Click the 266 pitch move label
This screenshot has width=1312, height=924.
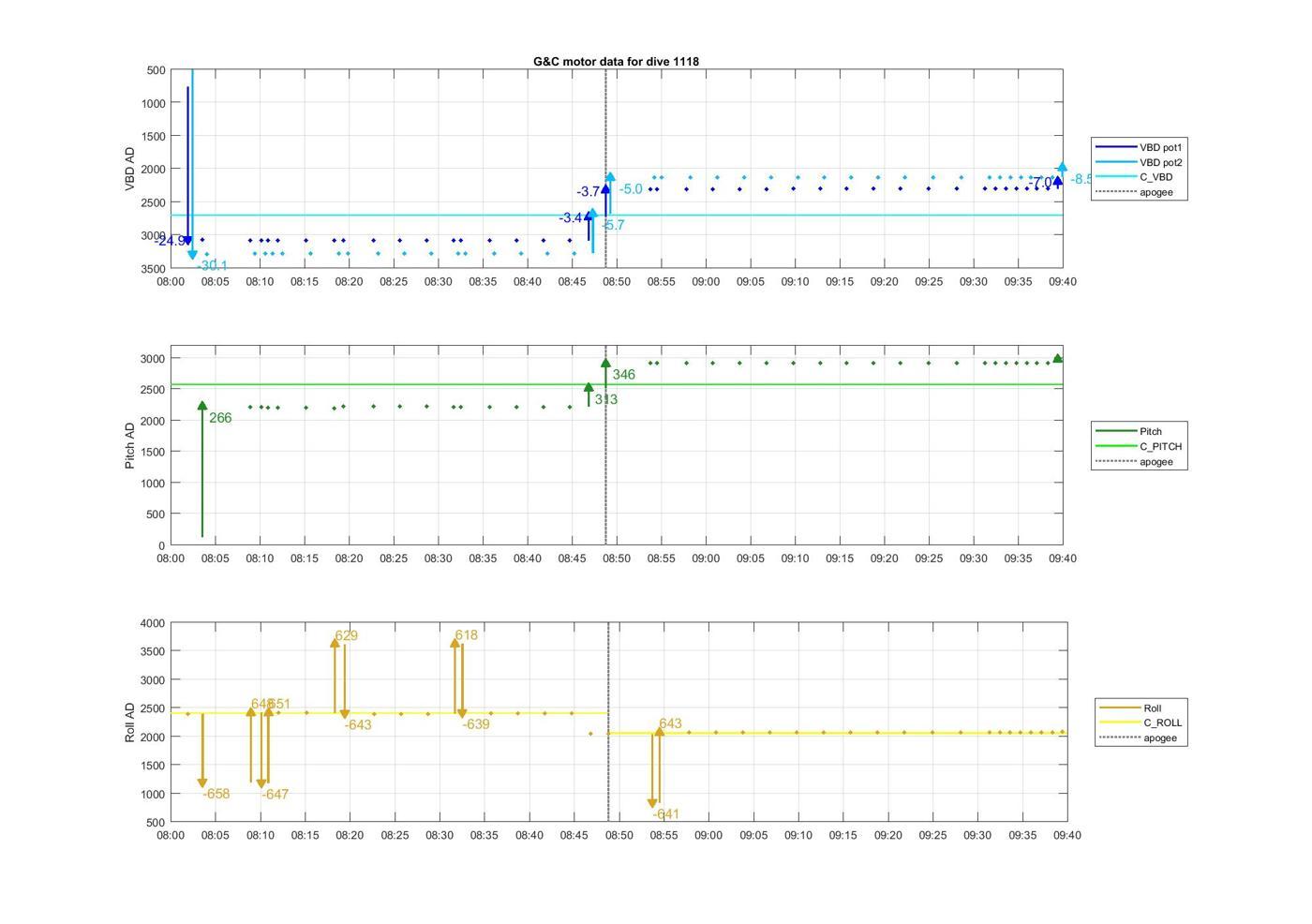tap(220, 418)
